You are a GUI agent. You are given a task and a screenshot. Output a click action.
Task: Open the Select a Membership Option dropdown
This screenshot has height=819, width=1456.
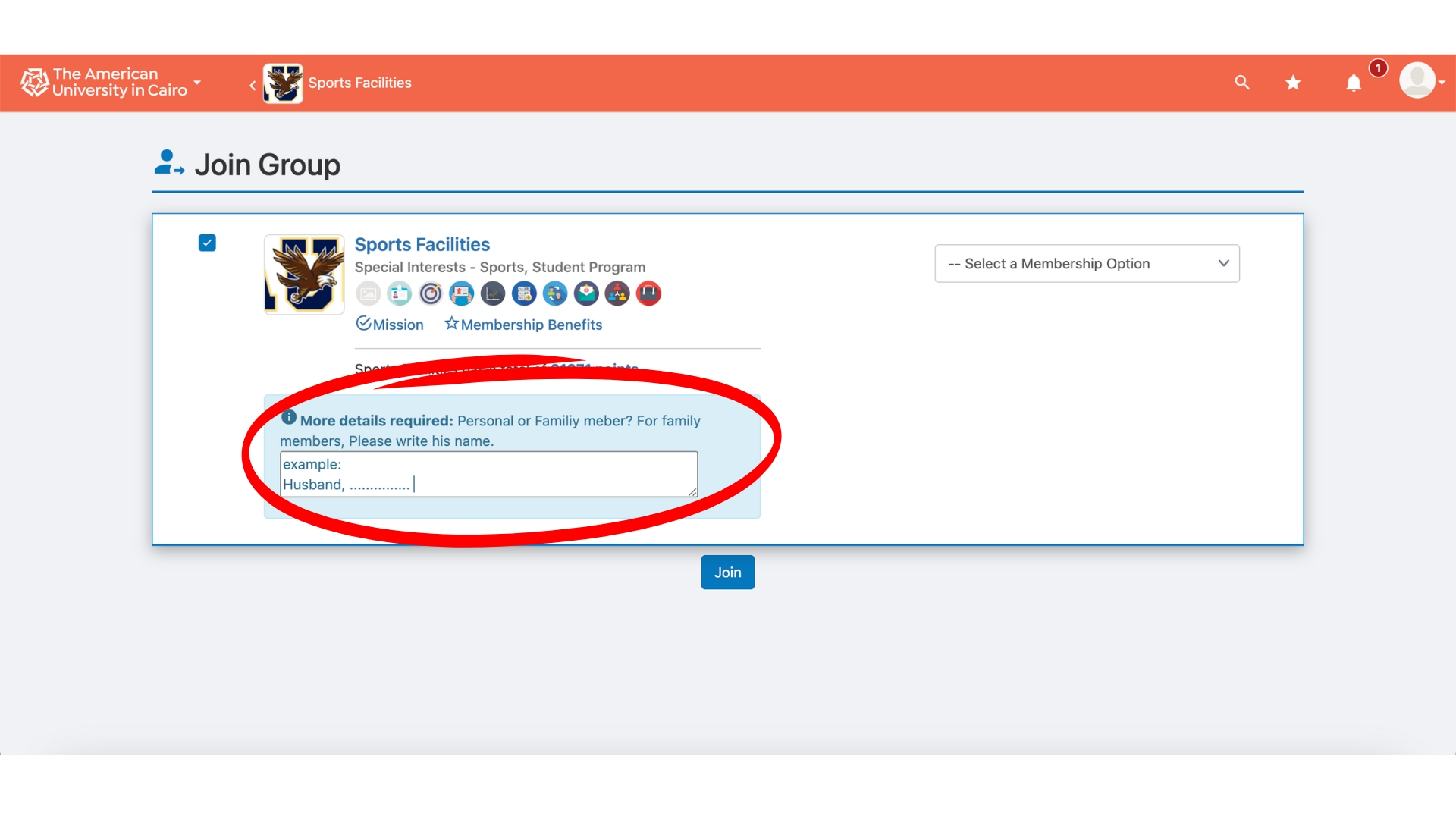click(x=1086, y=263)
